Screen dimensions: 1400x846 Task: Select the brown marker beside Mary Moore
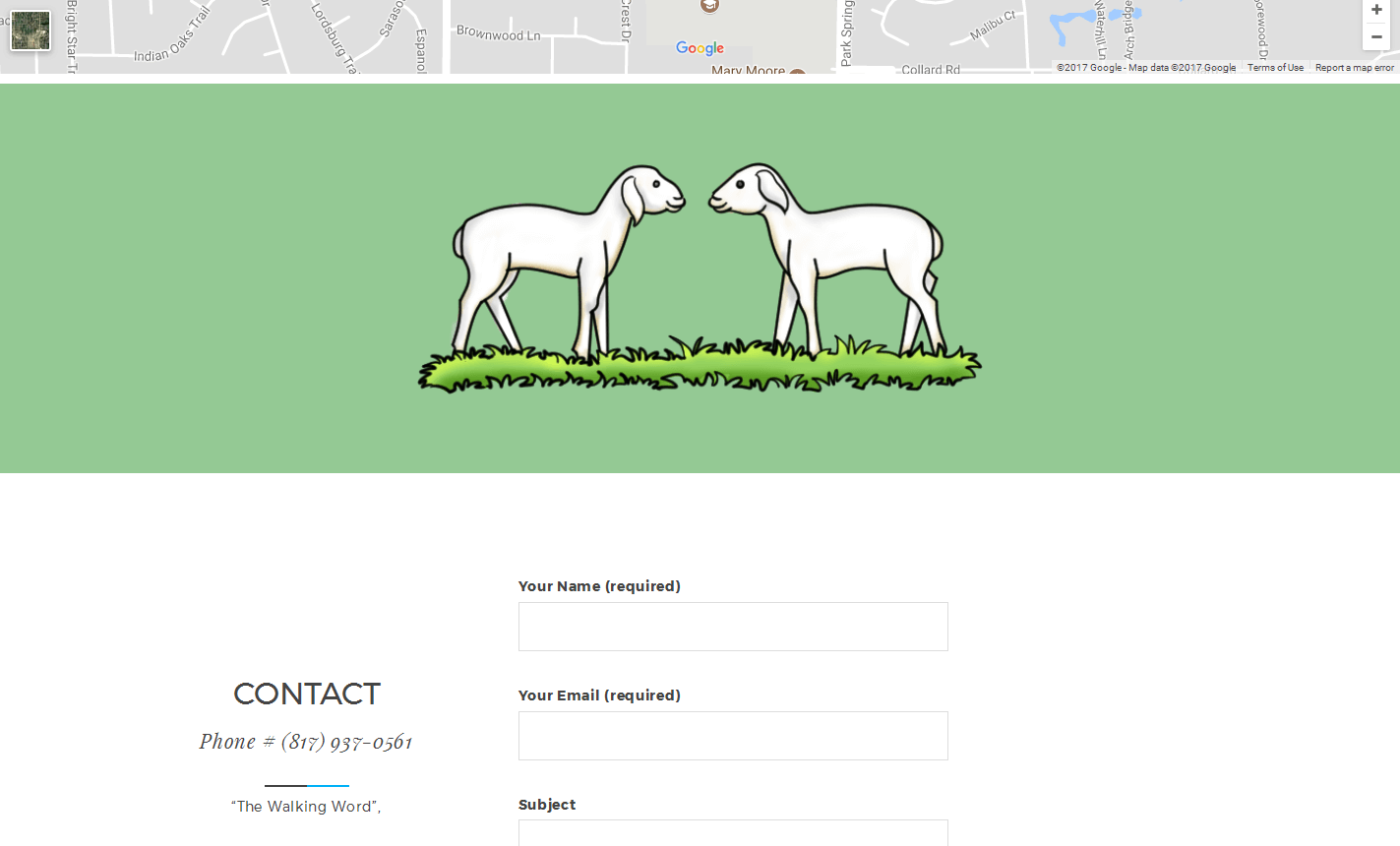(797, 72)
